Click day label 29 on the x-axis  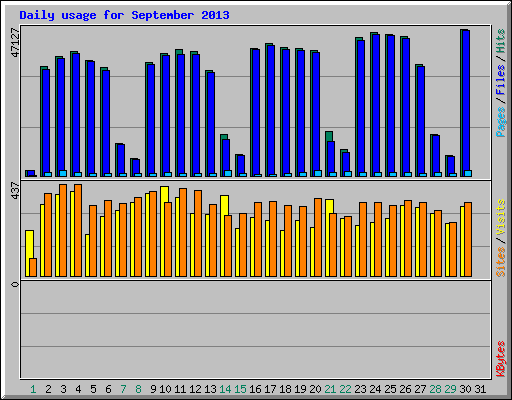coord(450,389)
